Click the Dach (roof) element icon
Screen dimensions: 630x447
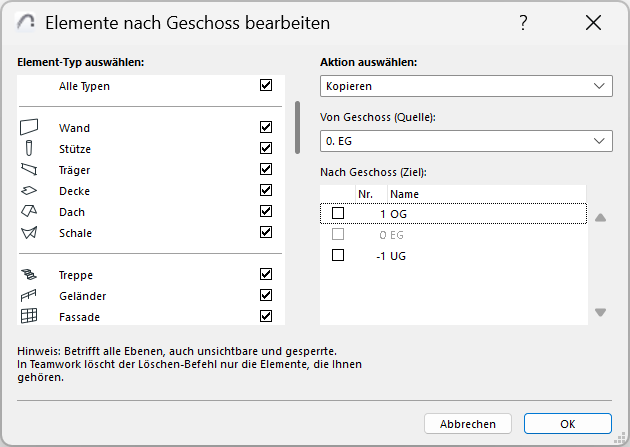29,212
